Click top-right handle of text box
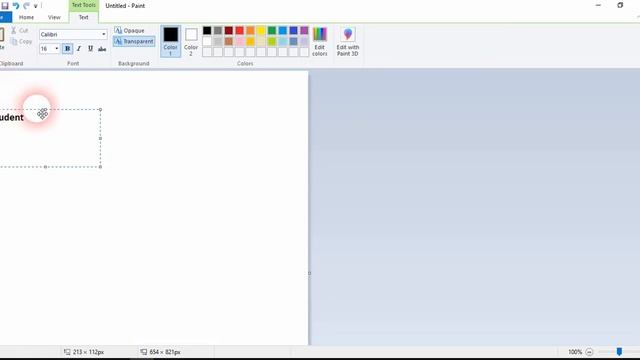 (x=100, y=109)
